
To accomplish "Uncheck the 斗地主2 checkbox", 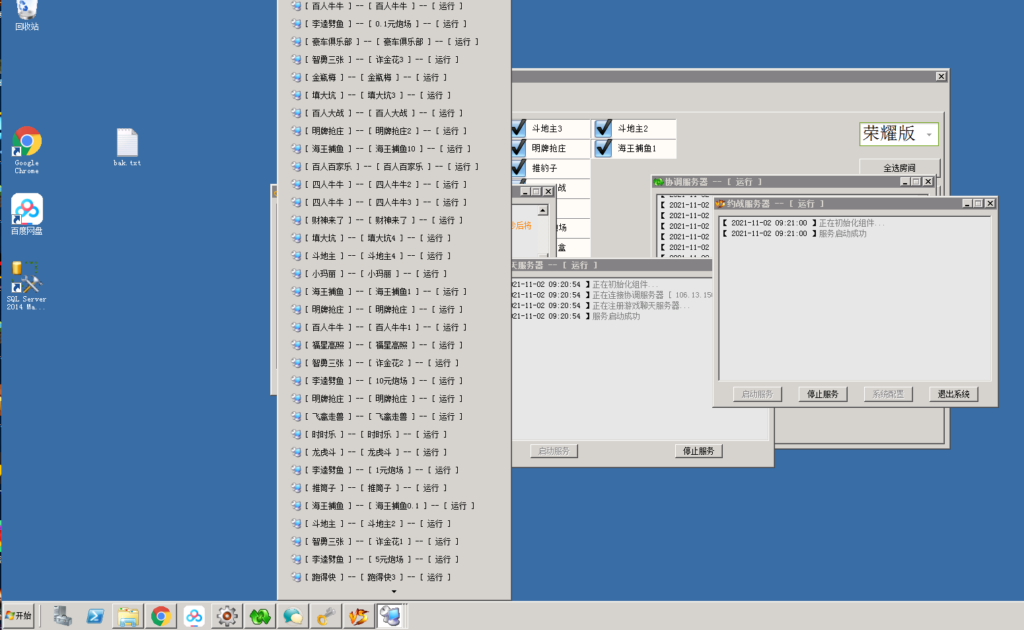I will (604, 129).
